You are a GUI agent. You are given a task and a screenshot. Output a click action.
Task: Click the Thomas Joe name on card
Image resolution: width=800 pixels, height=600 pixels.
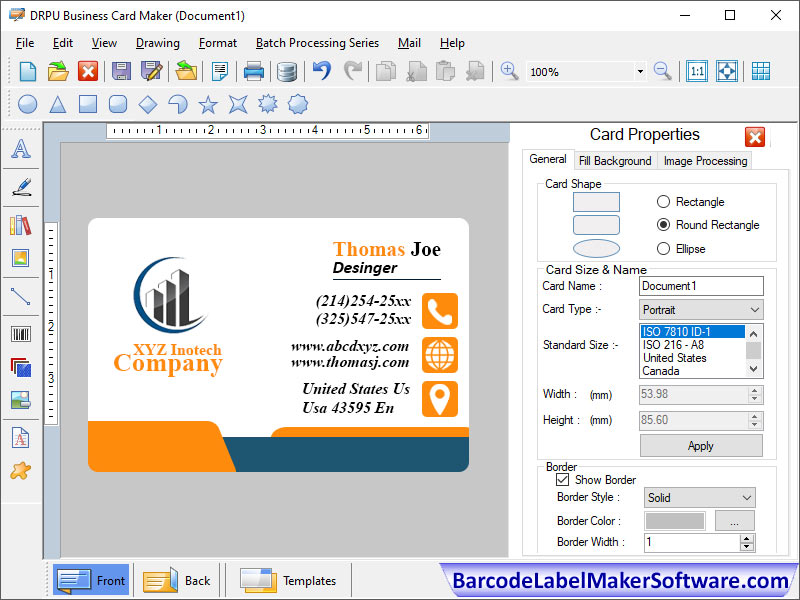[387, 249]
